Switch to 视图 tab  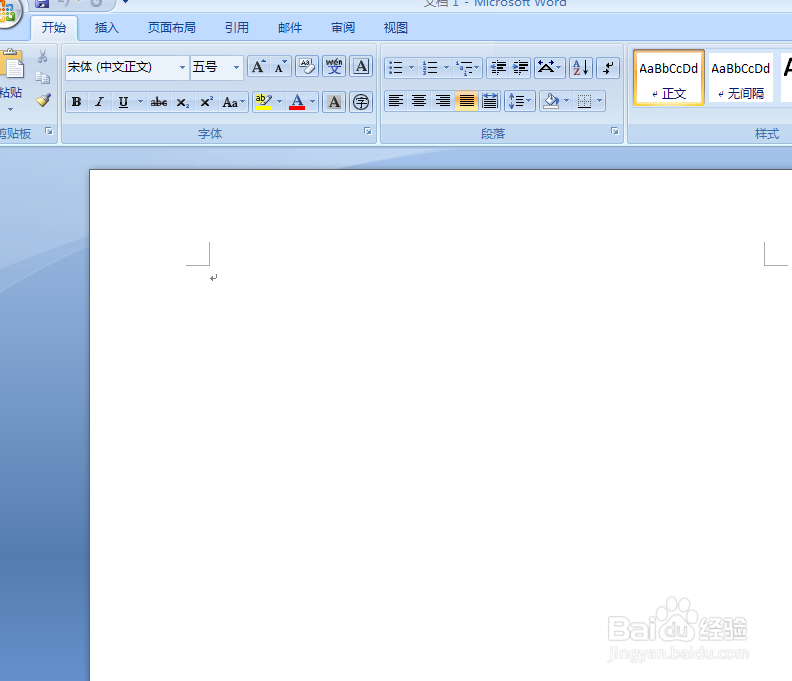[x=395, y=28]
